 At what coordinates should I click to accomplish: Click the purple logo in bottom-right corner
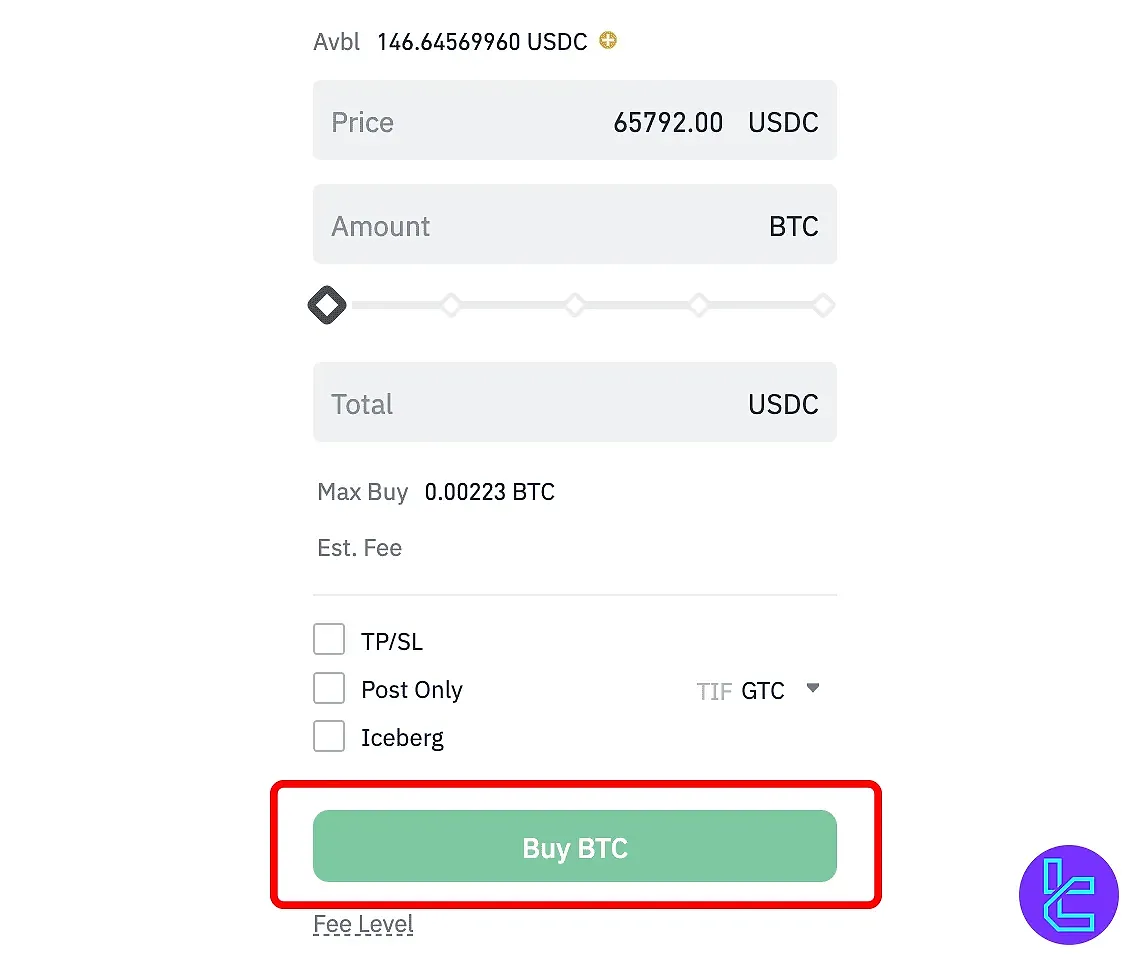pos(1068,894)
